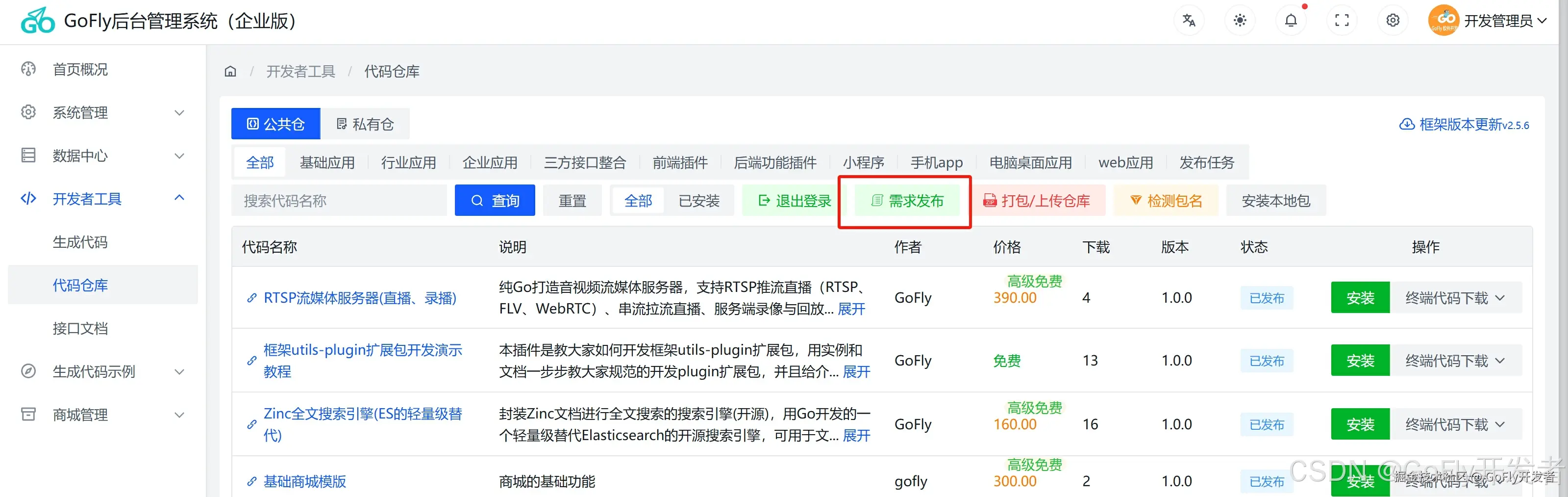Click the link icon beside 框架utils-plugin教程
The width and height of the screenshot is (1568, 497).
[251, 361]
